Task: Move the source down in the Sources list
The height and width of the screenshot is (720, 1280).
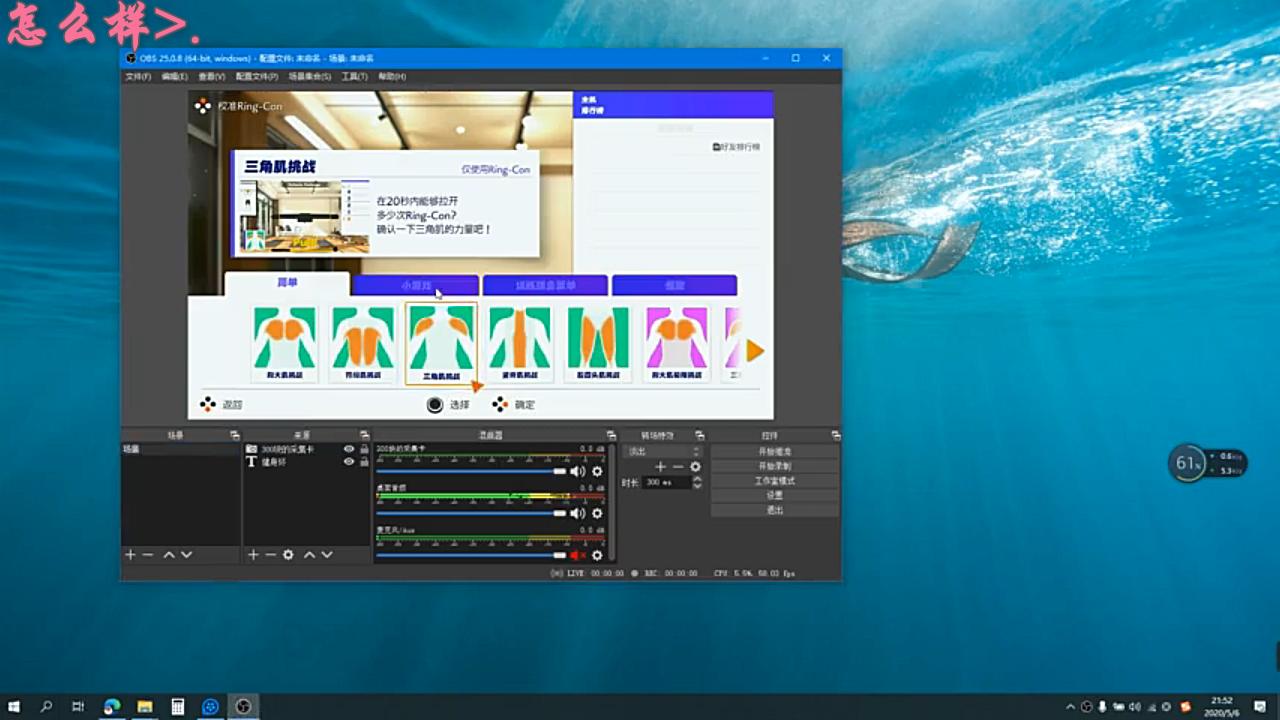Action: 327,554
